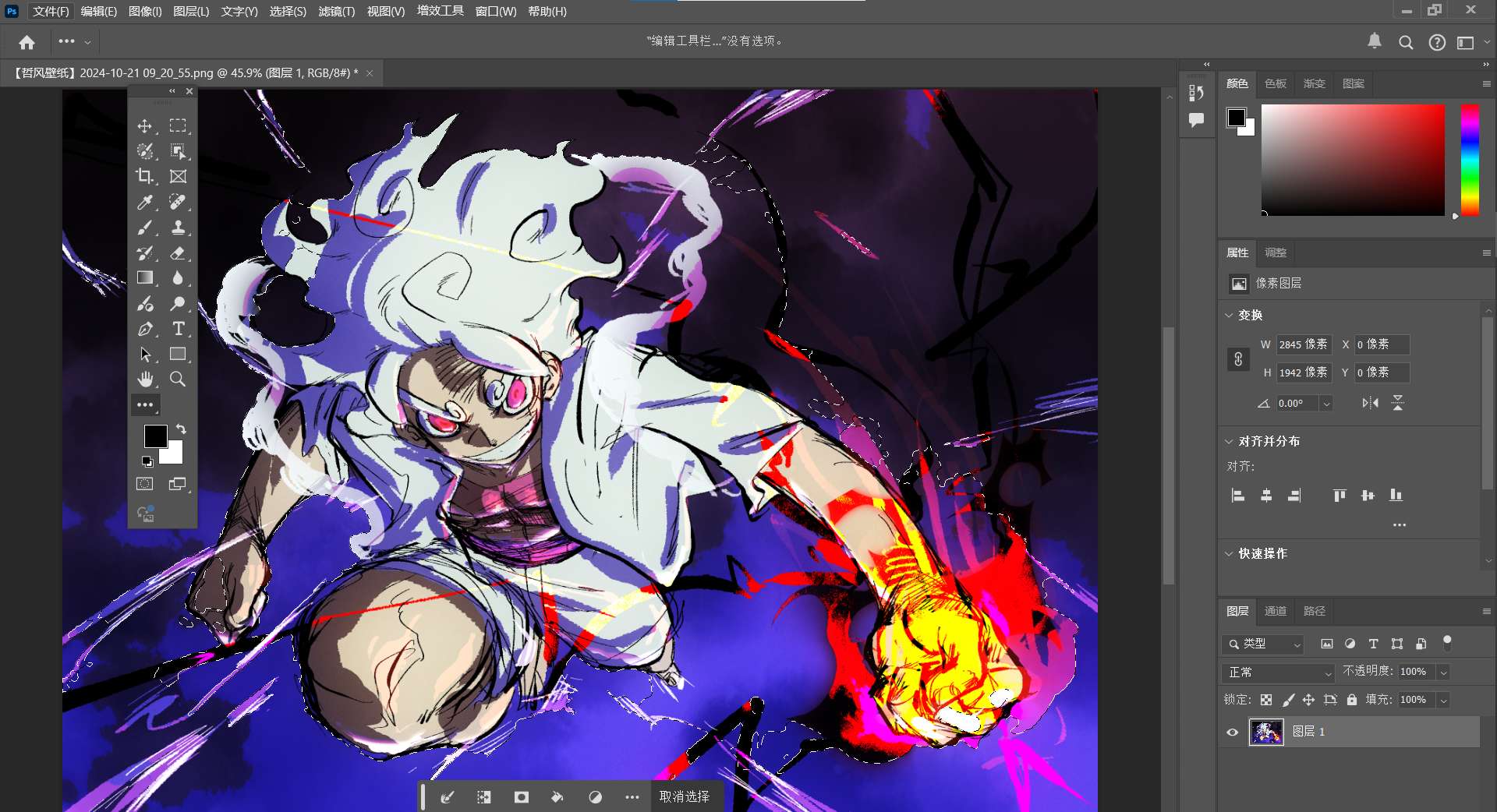The image size is (1497, 812).
Task: Select the Hand tool
Action: coord(145,380)
